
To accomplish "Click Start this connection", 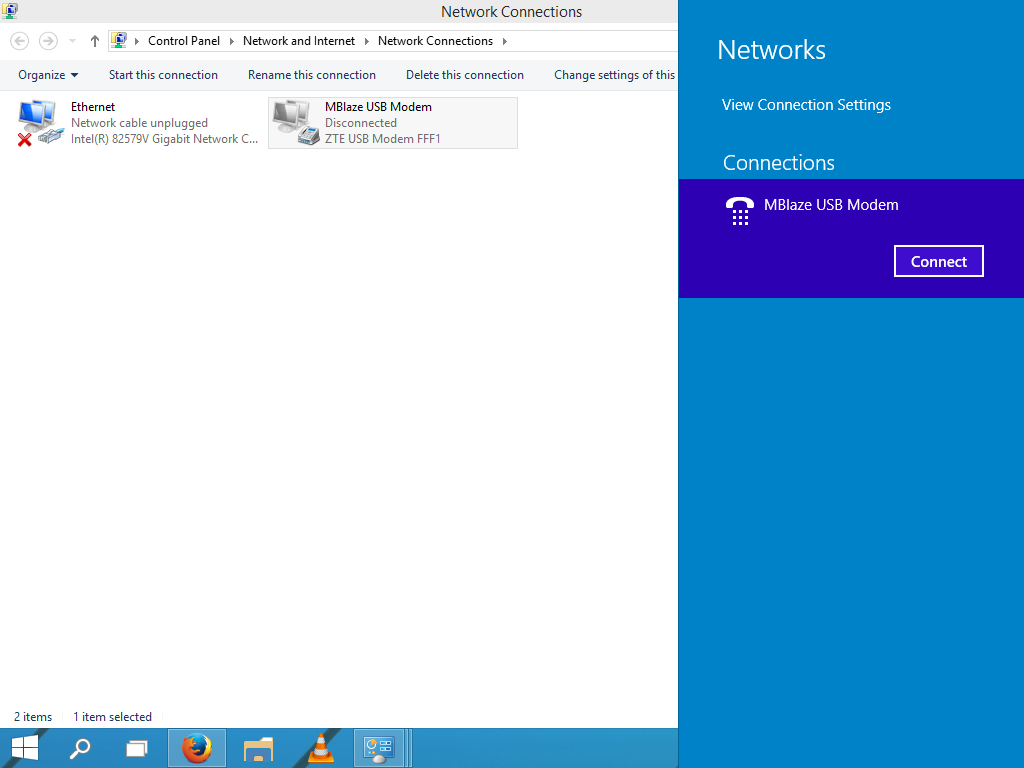I will pos(163,75).
